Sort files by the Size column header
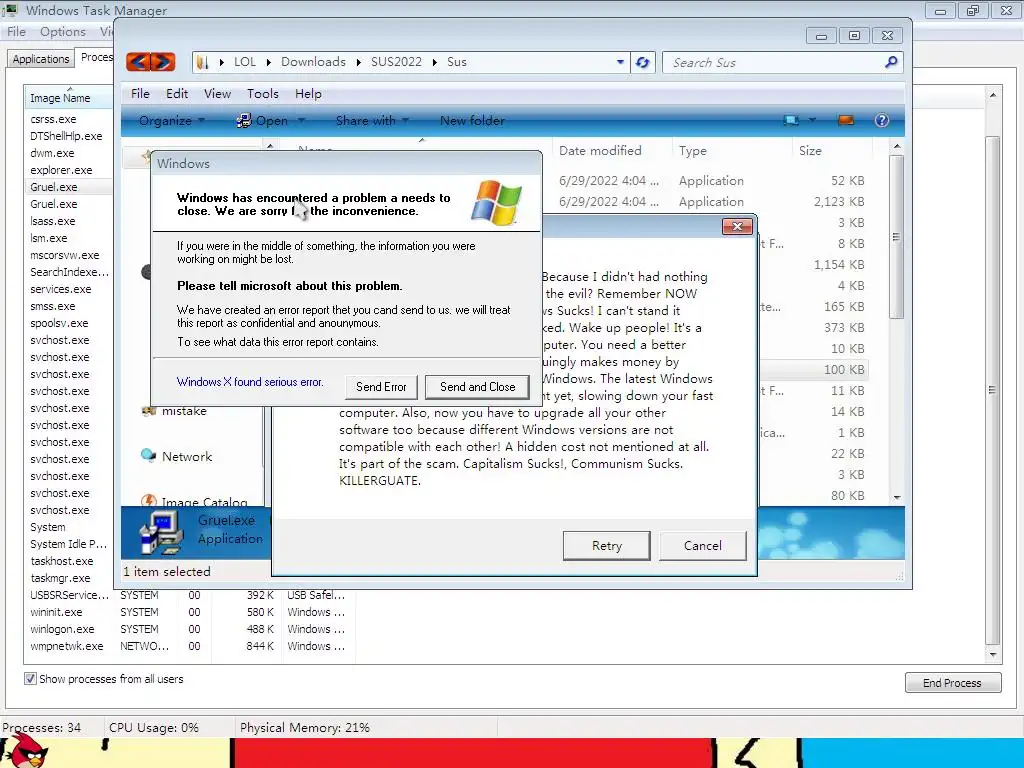The height and width of the screenshot is (768, 1024). pos(831,151)
